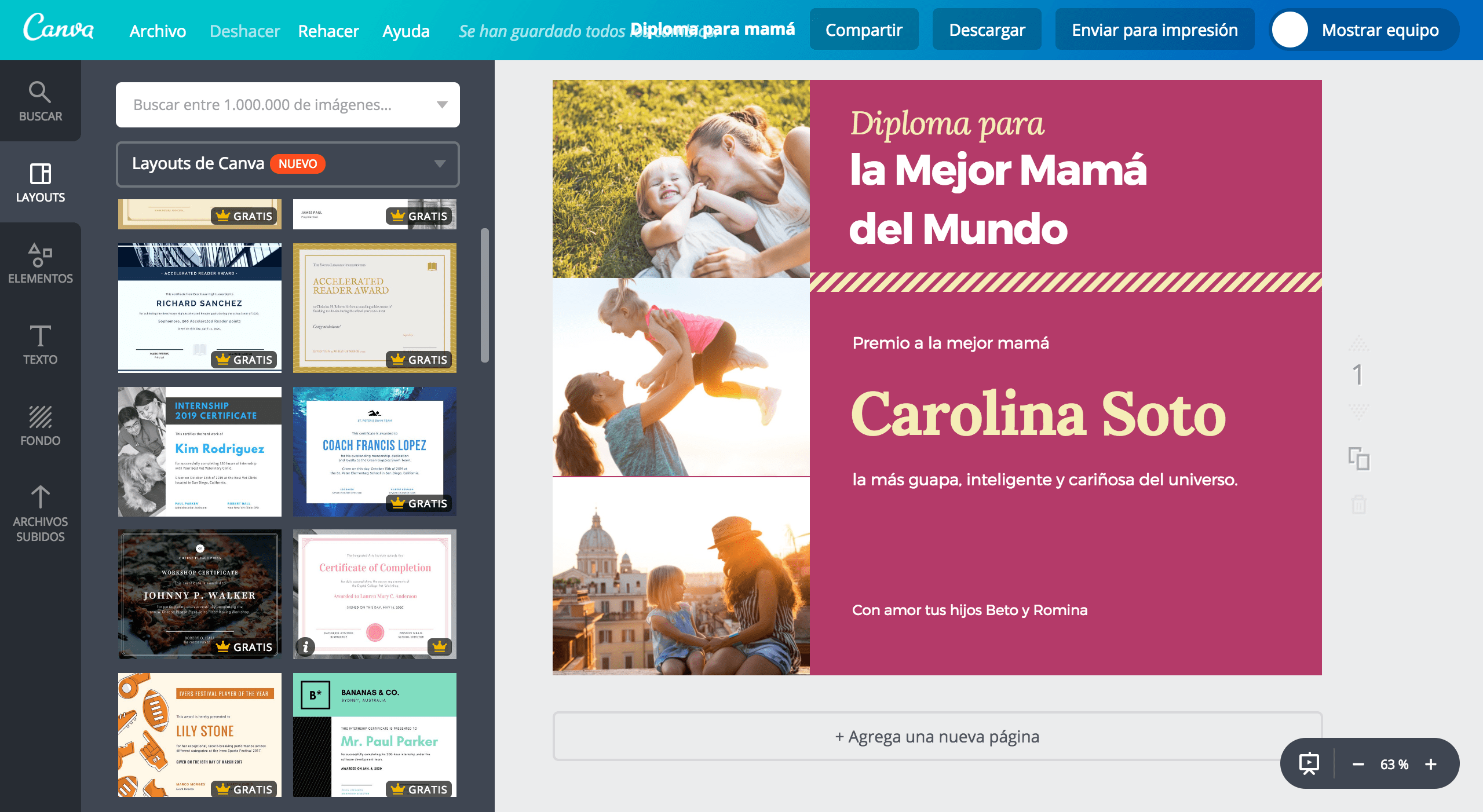1483x812 pixels.
Task: Select mother and daughter cityscape photo
Action: (x=681, y=576)
